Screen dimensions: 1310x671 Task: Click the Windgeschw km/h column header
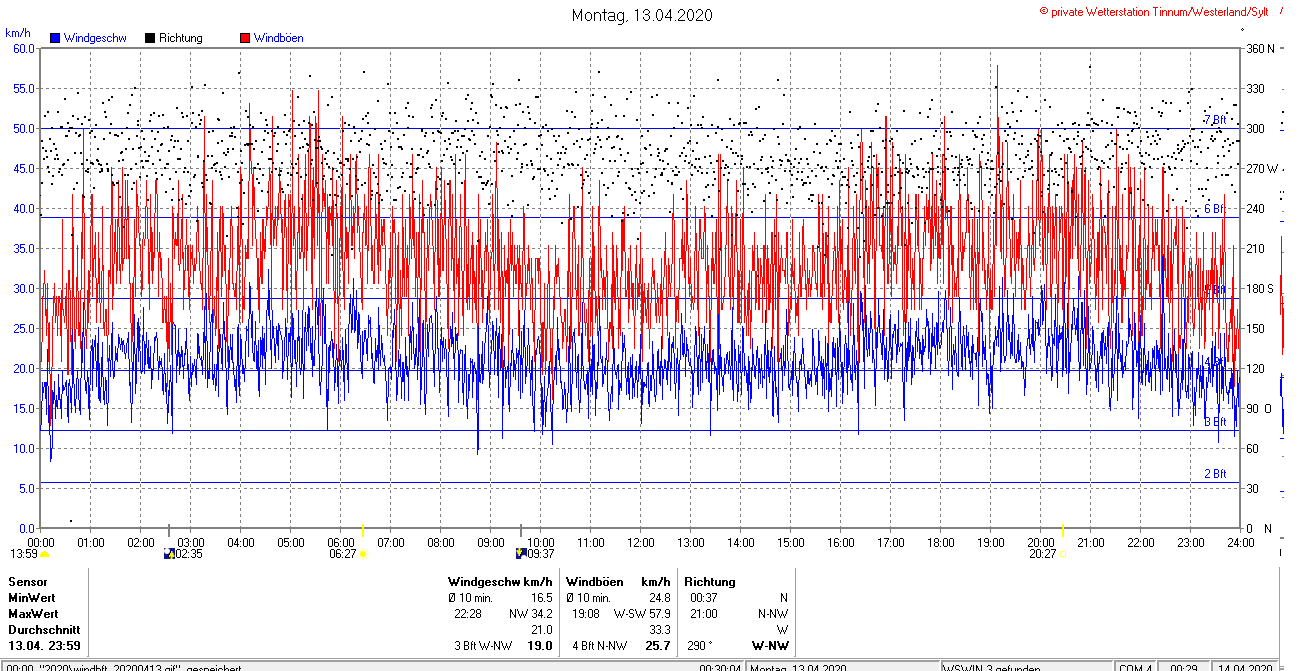(x=500, y=582)
